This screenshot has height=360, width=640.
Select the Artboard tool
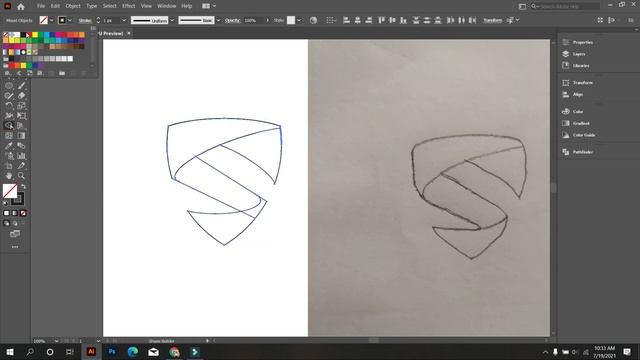(9, 166)
